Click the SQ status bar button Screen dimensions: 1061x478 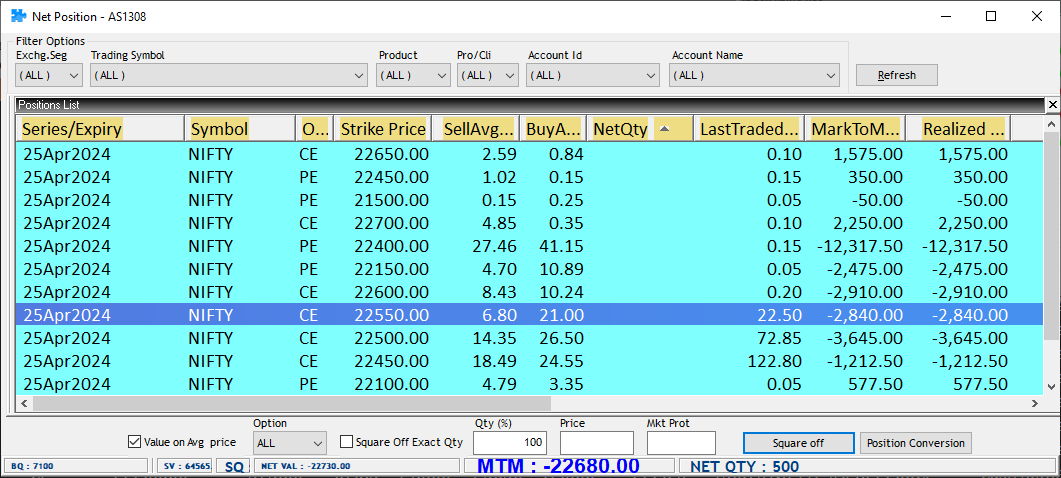point(233,466)
